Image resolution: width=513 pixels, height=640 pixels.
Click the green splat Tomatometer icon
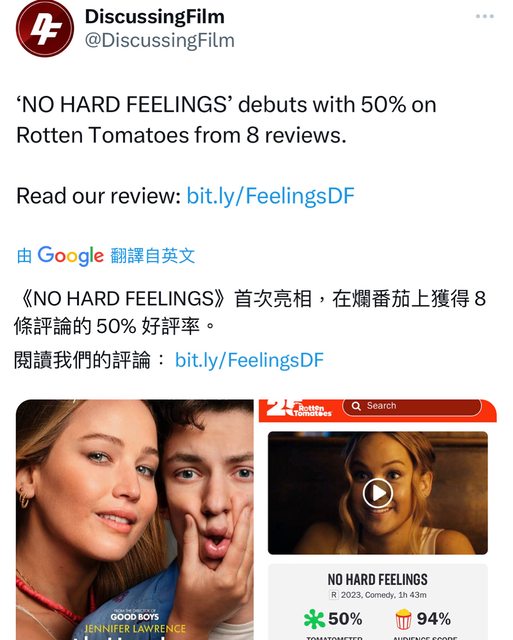(x=314, y=619)
